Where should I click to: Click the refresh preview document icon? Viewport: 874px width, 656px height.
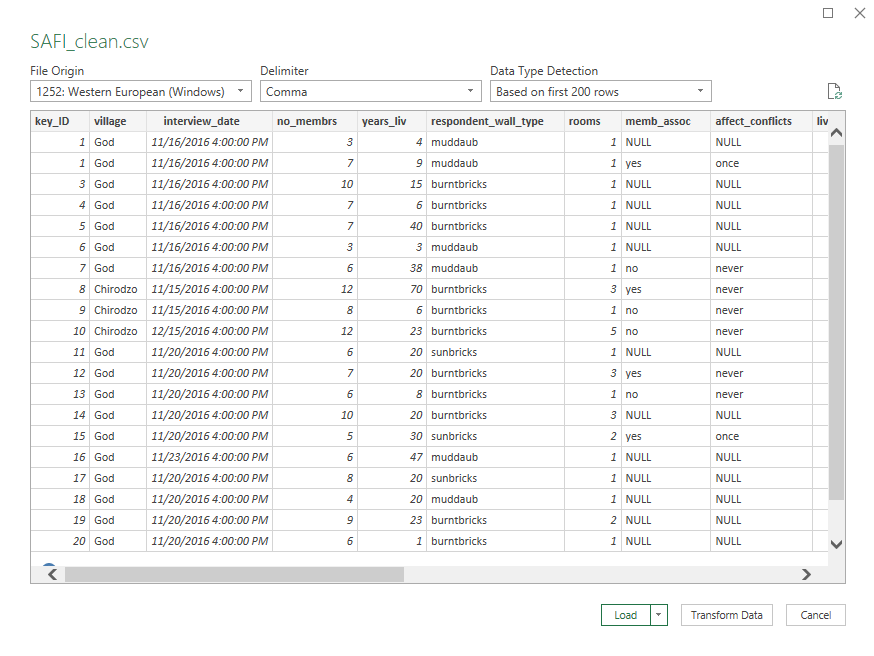[834, 91]
